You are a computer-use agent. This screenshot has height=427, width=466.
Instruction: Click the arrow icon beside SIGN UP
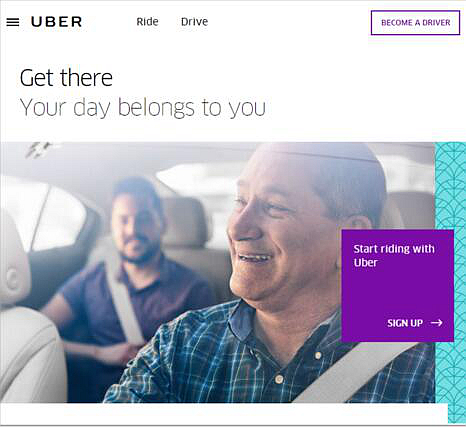436,323
